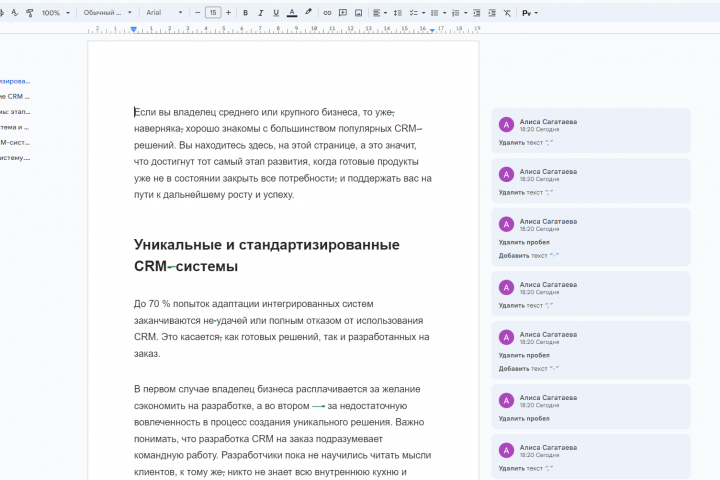
Task: Toggle italic formatting
Action: tap(260, 13)
